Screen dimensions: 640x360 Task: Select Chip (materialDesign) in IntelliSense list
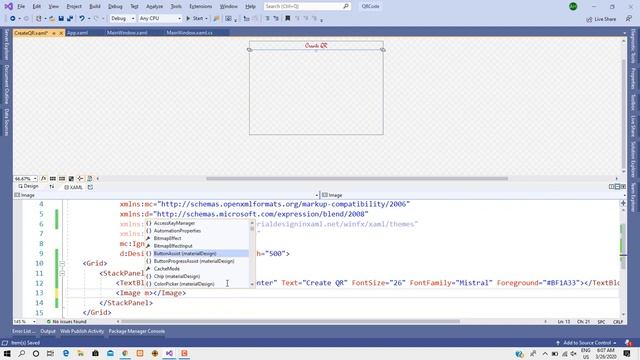pyautogui.click(x=197, y=276)
